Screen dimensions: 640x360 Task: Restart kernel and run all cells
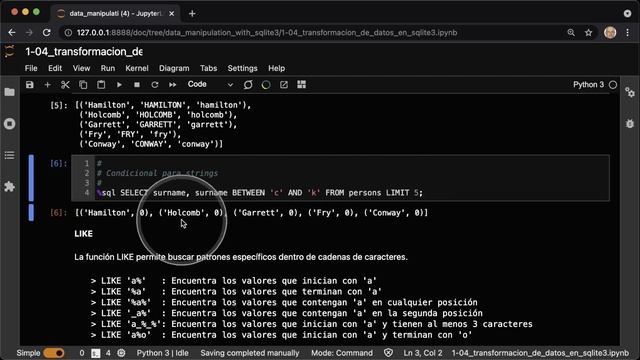coord(173,84)
